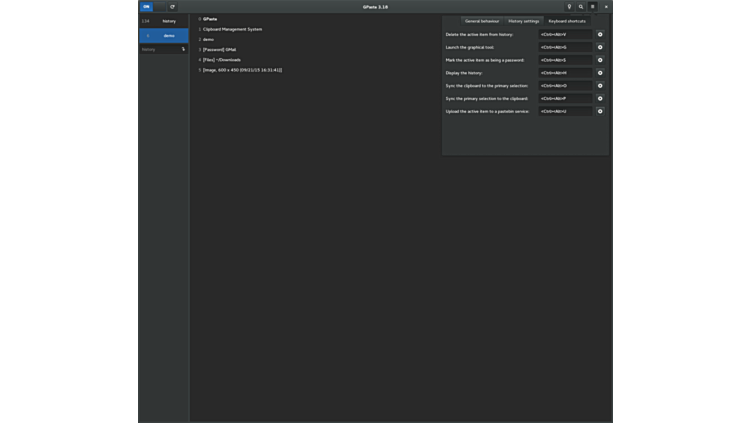
Task: Click the reload icon beside the ON switch
Action: point(172,7)
